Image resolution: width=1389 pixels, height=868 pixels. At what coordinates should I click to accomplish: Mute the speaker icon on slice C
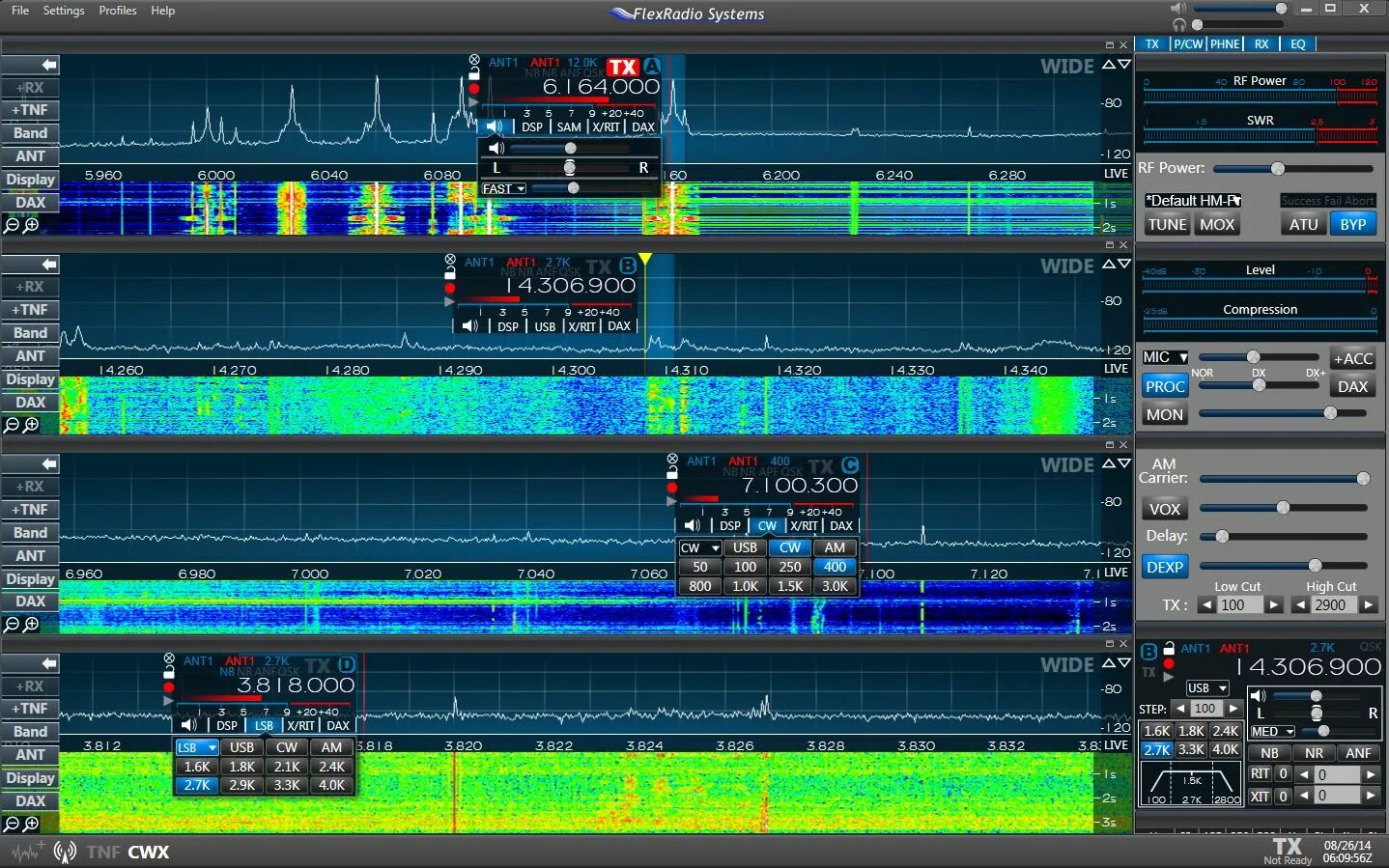pos(691,525)
